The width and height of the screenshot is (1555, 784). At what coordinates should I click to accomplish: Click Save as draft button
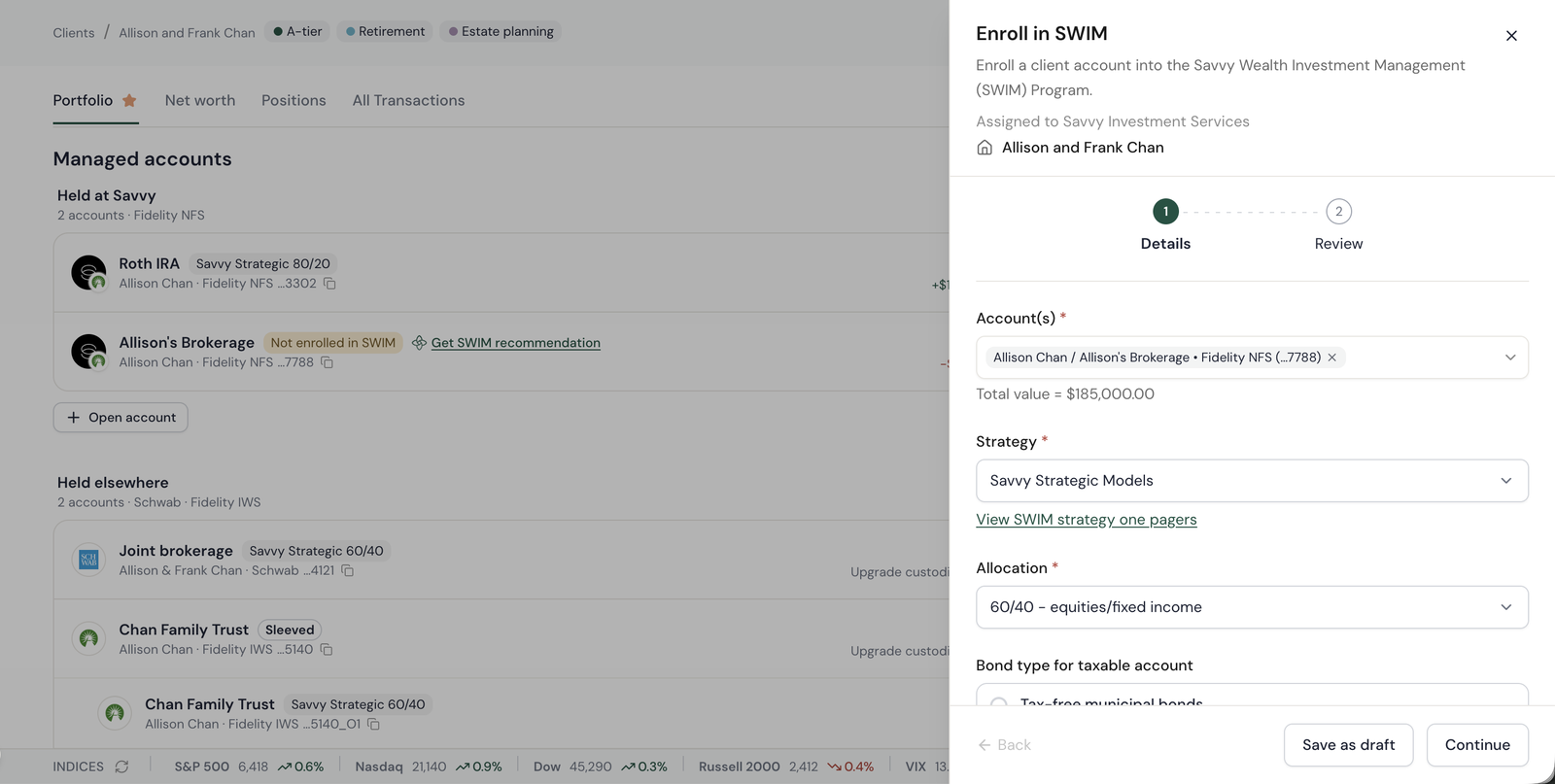[1348, 745]
